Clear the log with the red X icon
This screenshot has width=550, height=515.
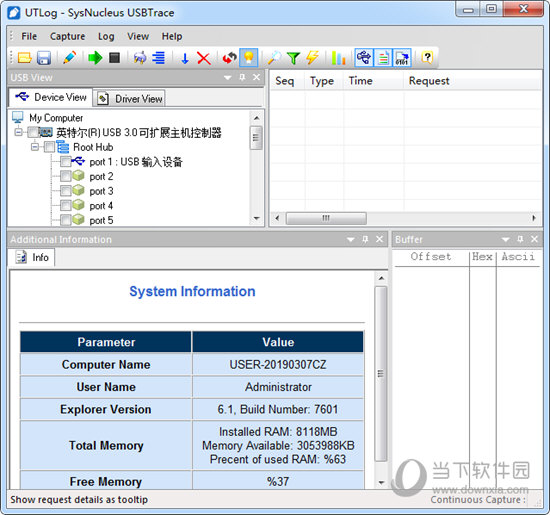(204, 58)
